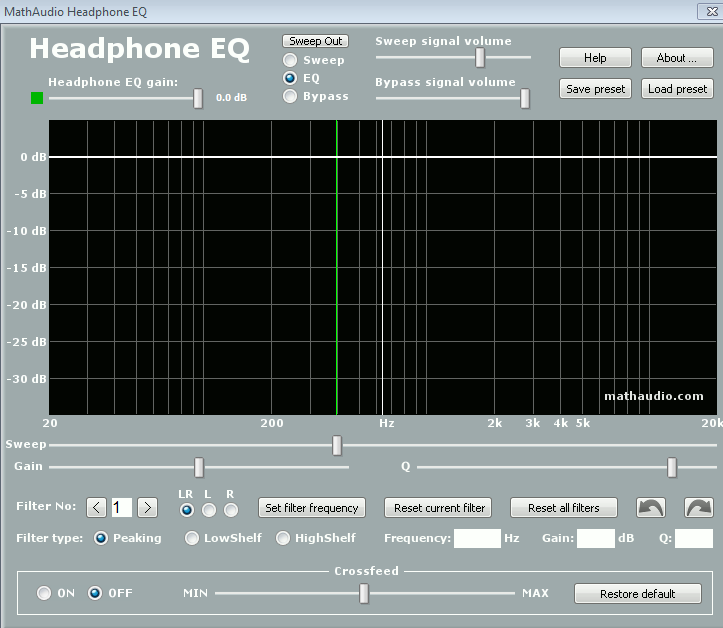Screen dimensions: 723x628
Task: Select L channel only
Action: pyautogui.click(x=209, y=510)
